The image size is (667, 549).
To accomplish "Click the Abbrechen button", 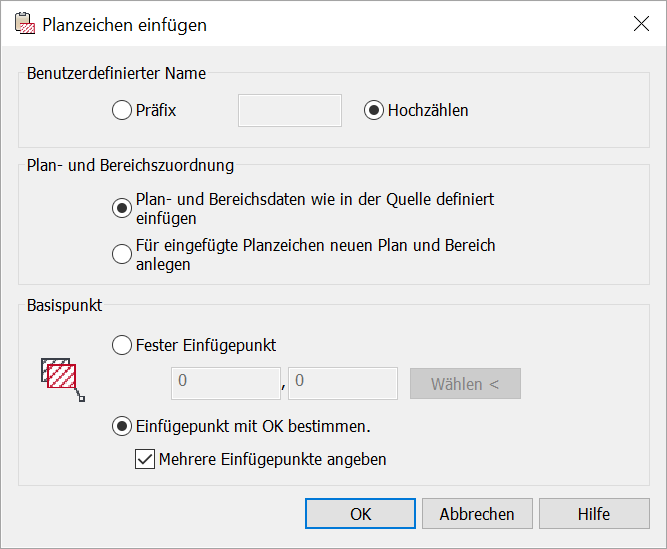I will [476, 514].
